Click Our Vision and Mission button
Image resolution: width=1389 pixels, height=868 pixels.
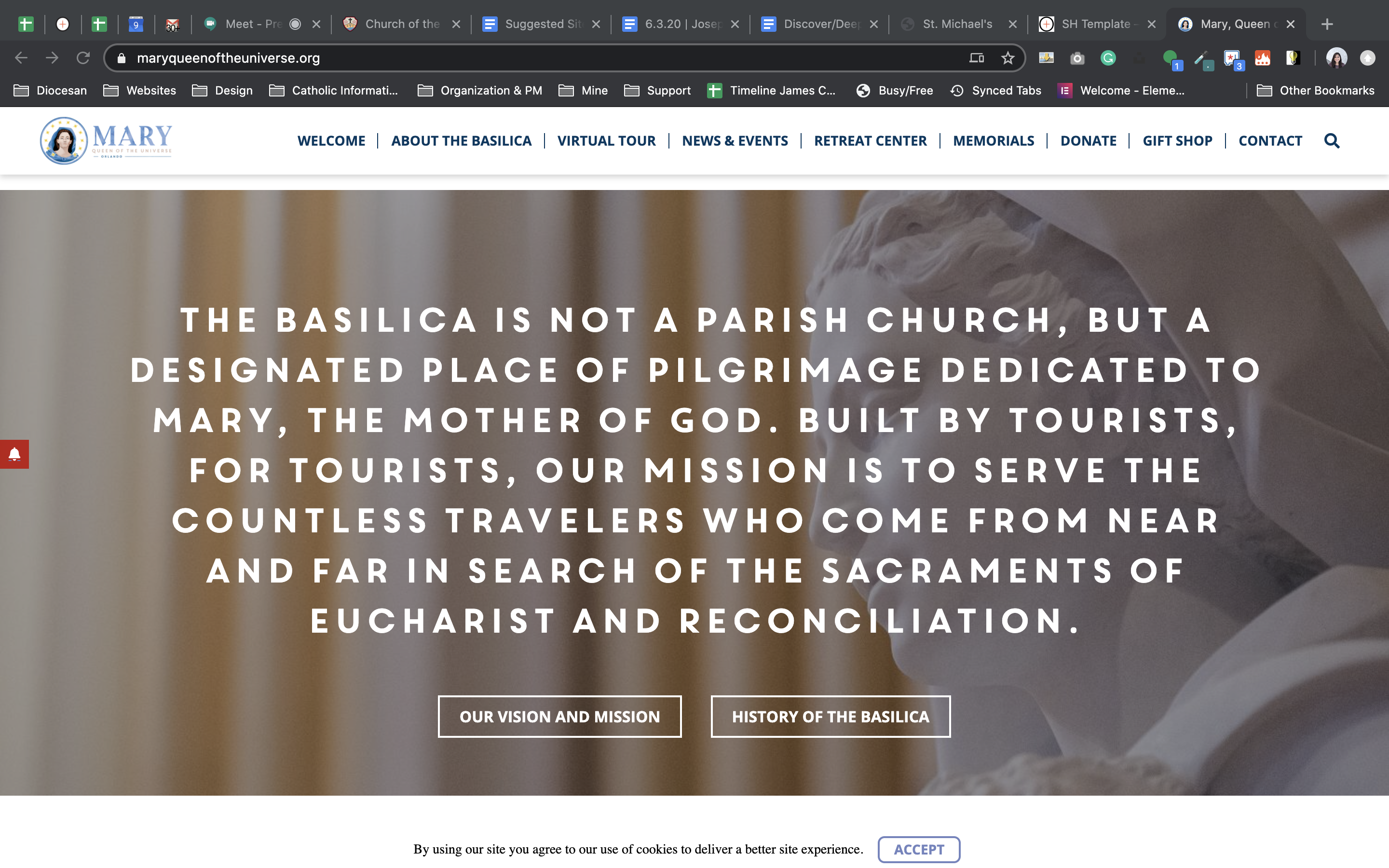(x=559, y=717)
